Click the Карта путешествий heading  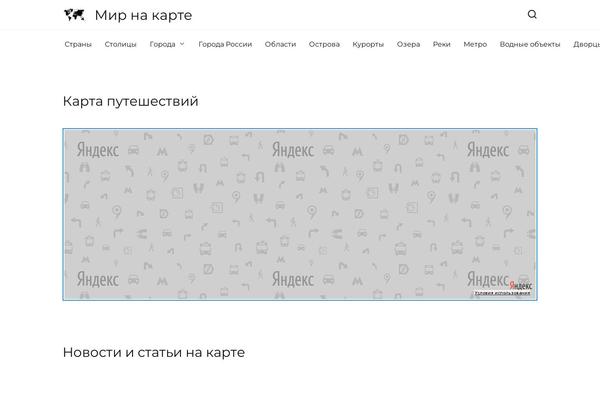[x=130, y=101]
